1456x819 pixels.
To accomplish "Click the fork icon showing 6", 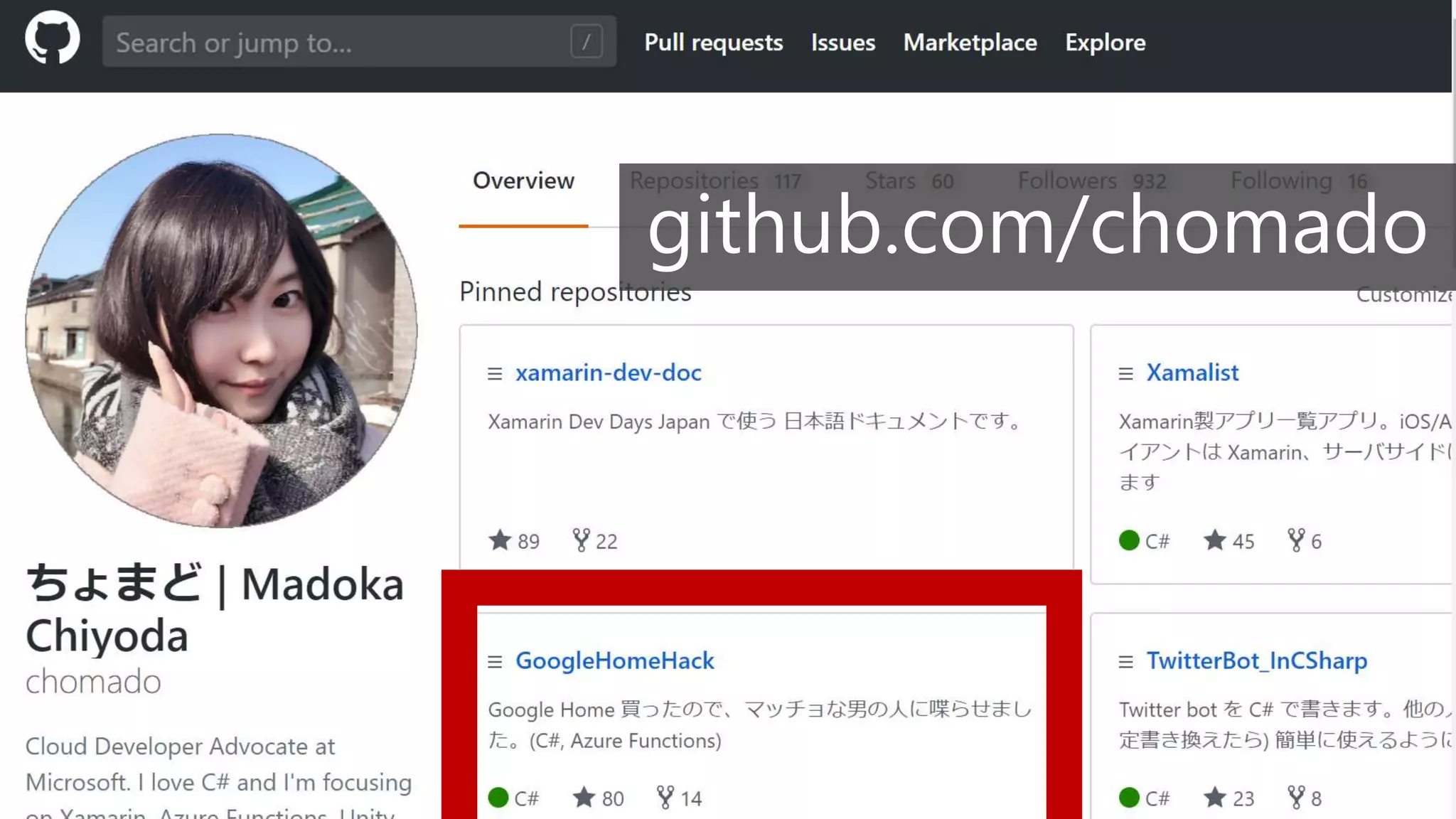I will pos(1296,540).
